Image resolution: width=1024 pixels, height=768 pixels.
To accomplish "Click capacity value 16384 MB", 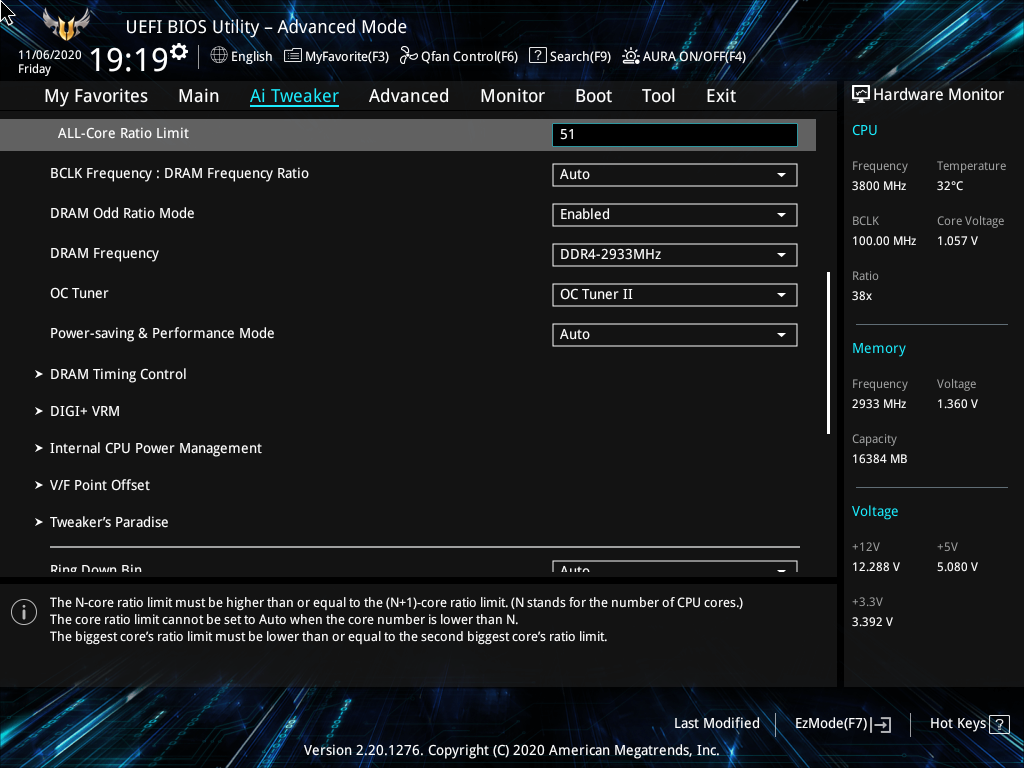I will click(x=880, y=459).
